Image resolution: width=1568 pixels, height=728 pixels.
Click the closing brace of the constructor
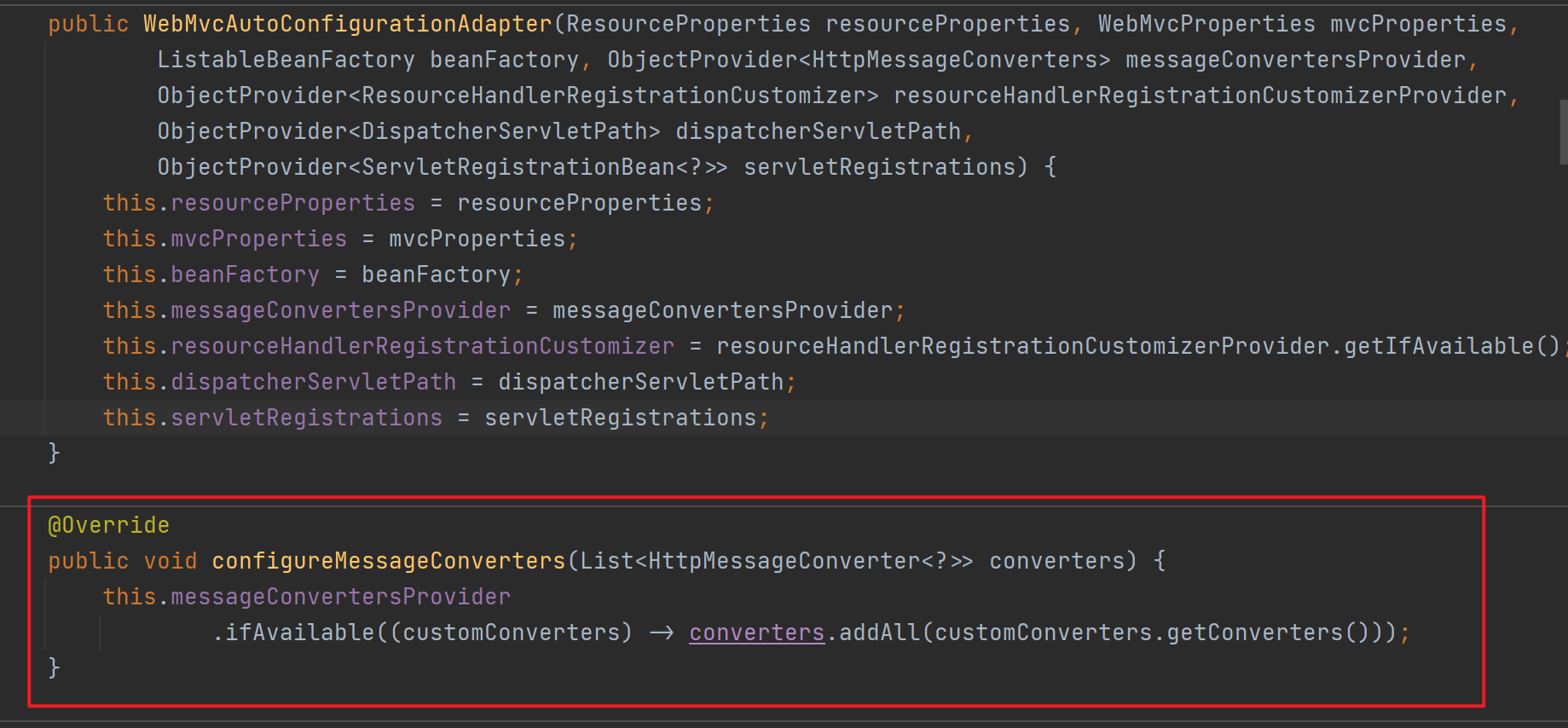pos(54,452)
